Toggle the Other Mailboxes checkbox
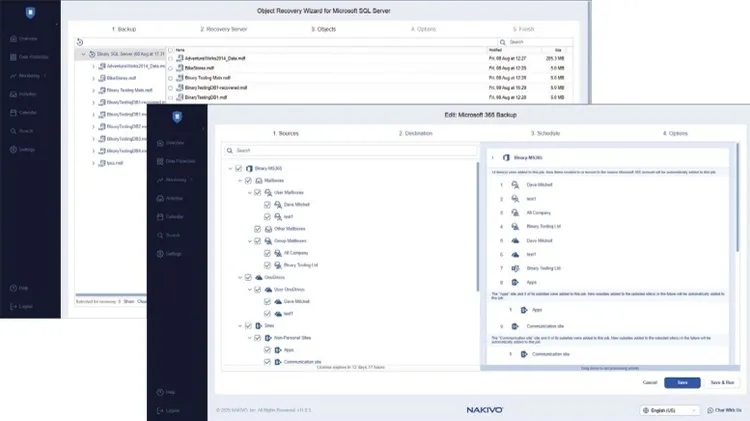This screenshot has height=421, width=750. pos(256,229)
